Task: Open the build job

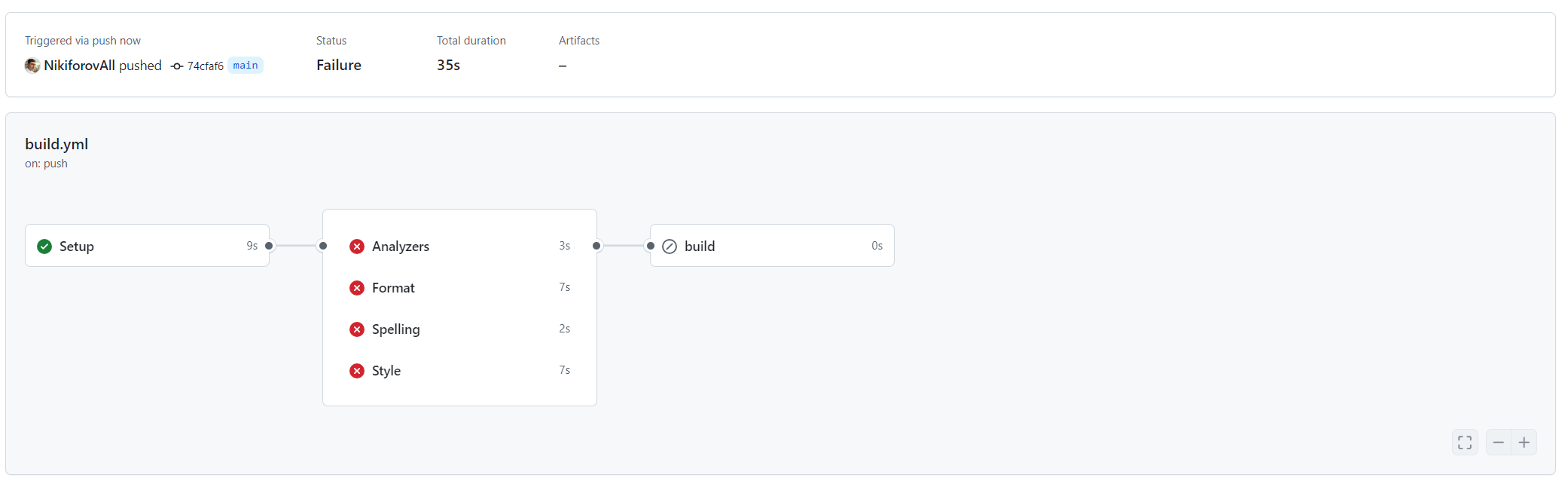Action: [772, 246]
